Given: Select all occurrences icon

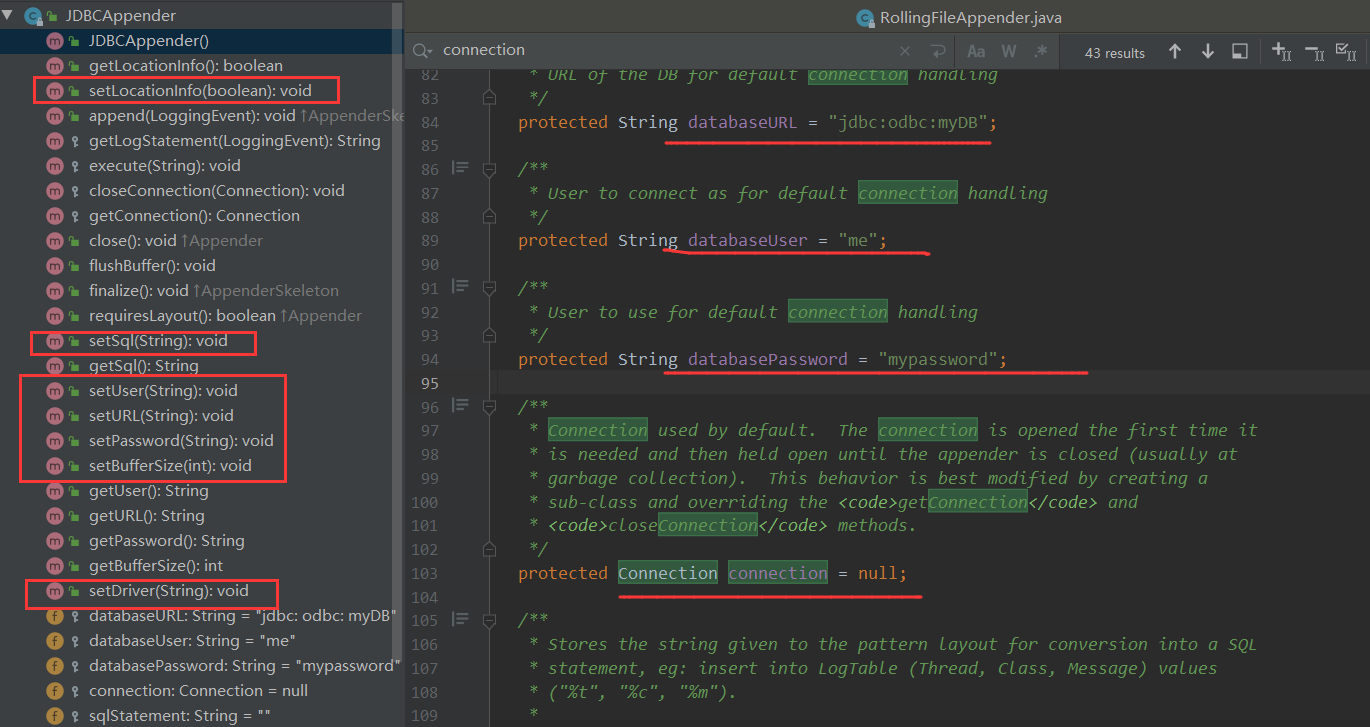Looking at the screenshot, I should [1347, 51].
